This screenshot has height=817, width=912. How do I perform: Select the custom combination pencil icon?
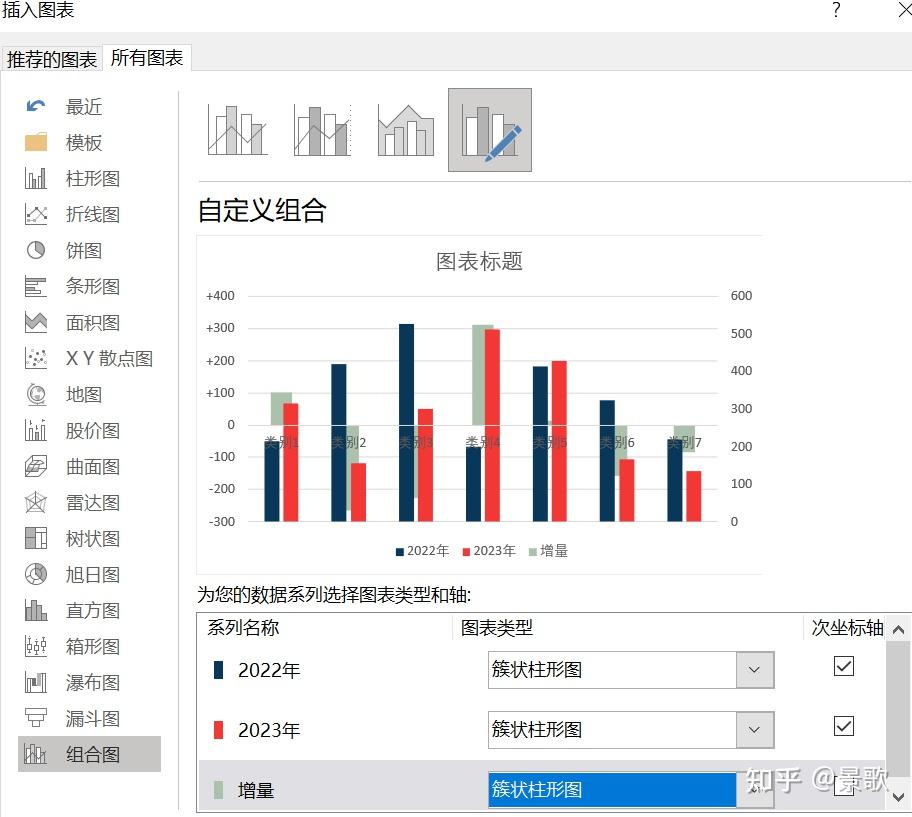coord(490,130)
